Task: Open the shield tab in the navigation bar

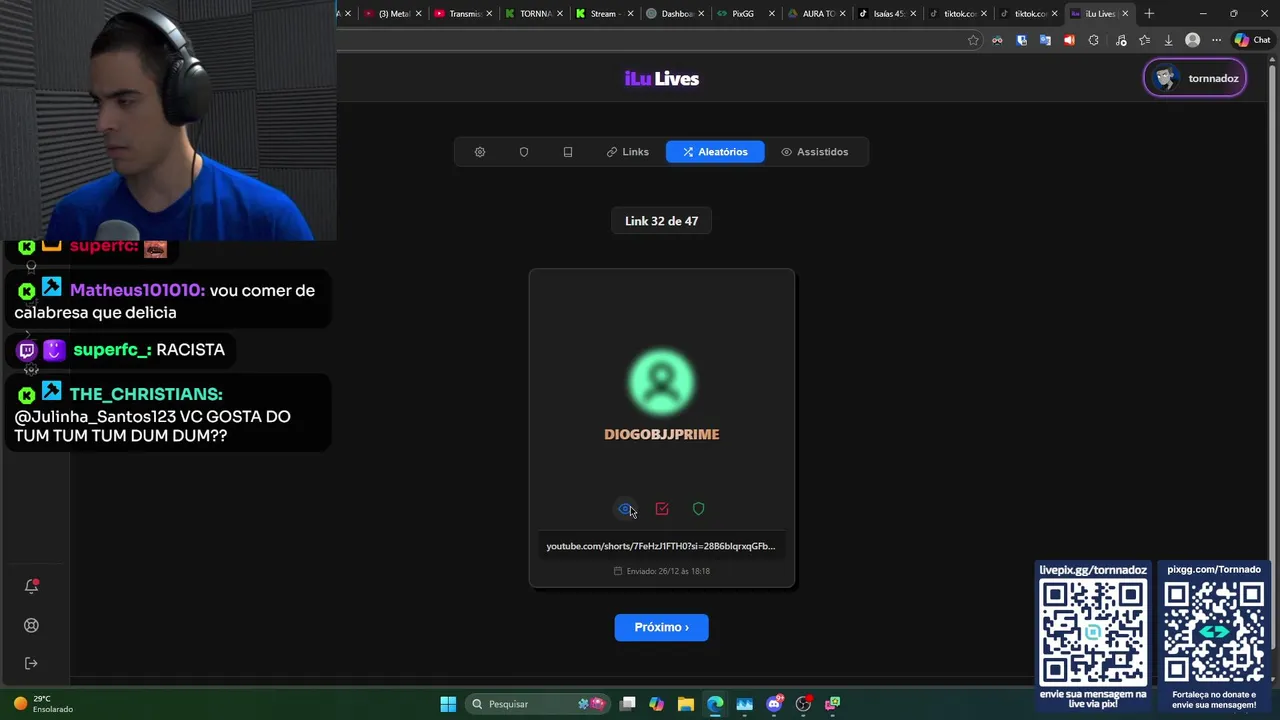Action: (x=524, y=152)
